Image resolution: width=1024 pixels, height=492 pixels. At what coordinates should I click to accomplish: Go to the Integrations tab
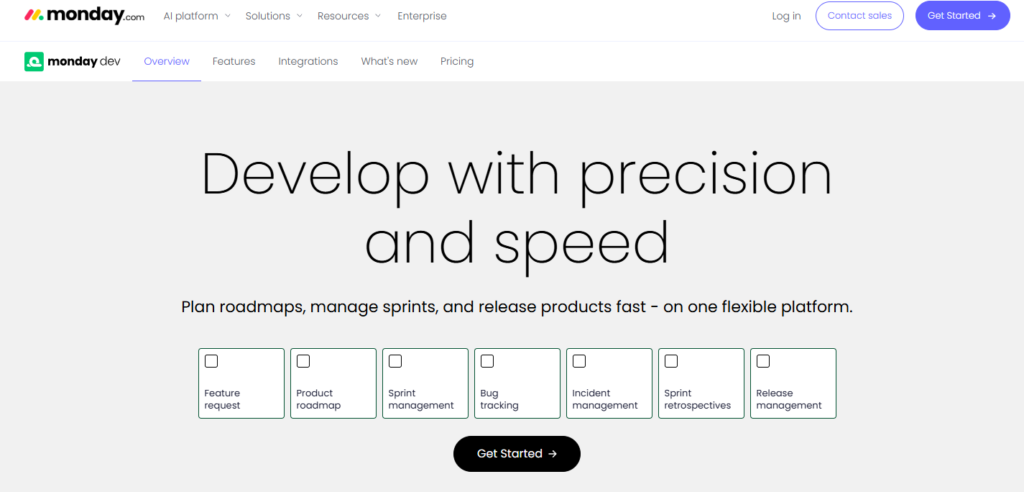click(308, 61)
